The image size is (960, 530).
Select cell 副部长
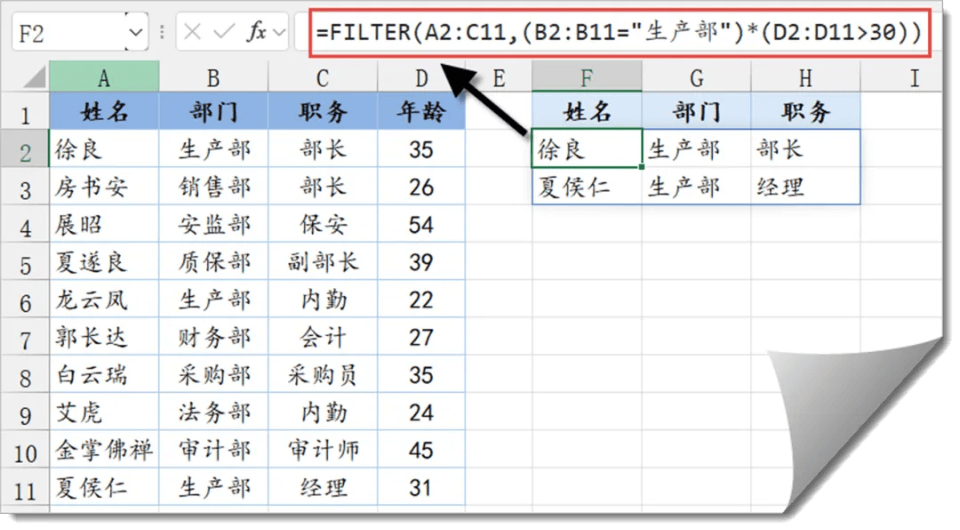[x=323, y=262]
